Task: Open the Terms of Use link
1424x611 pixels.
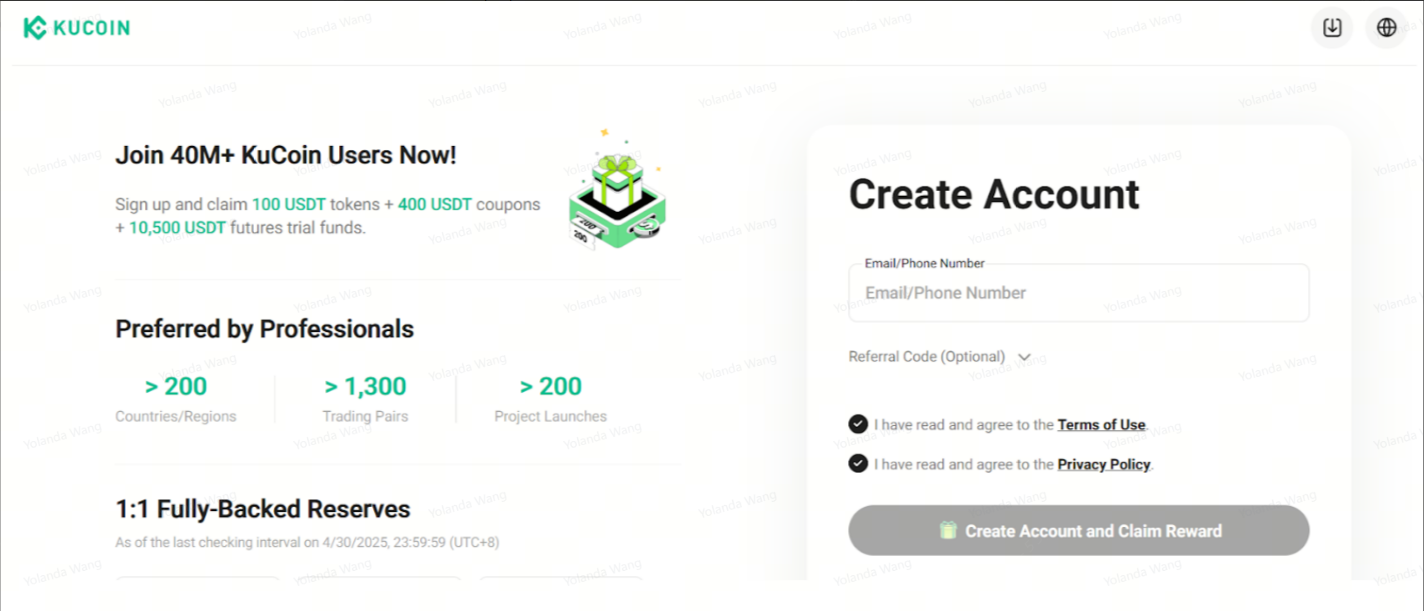Action: [x=1101, y=425]
